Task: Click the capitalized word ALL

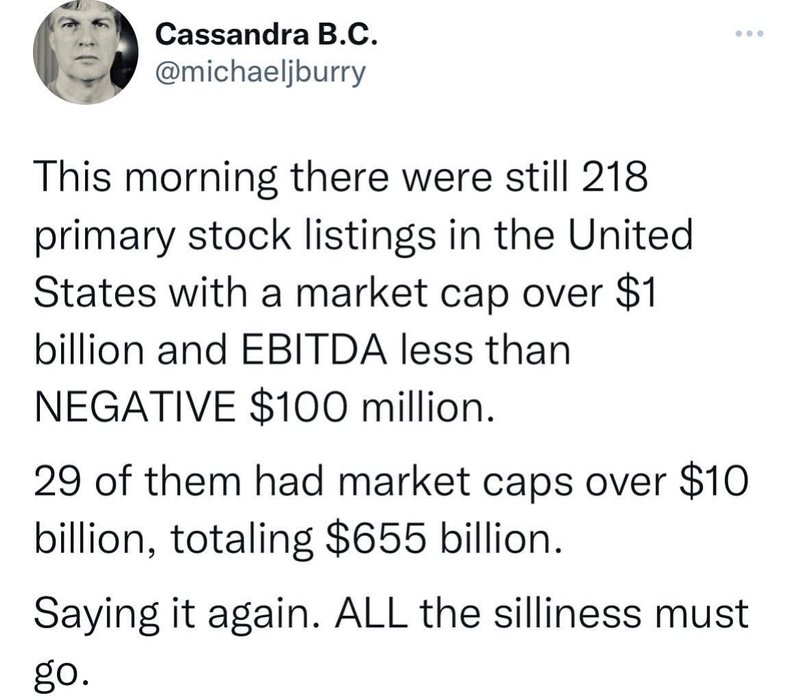Action: (372, 613)
